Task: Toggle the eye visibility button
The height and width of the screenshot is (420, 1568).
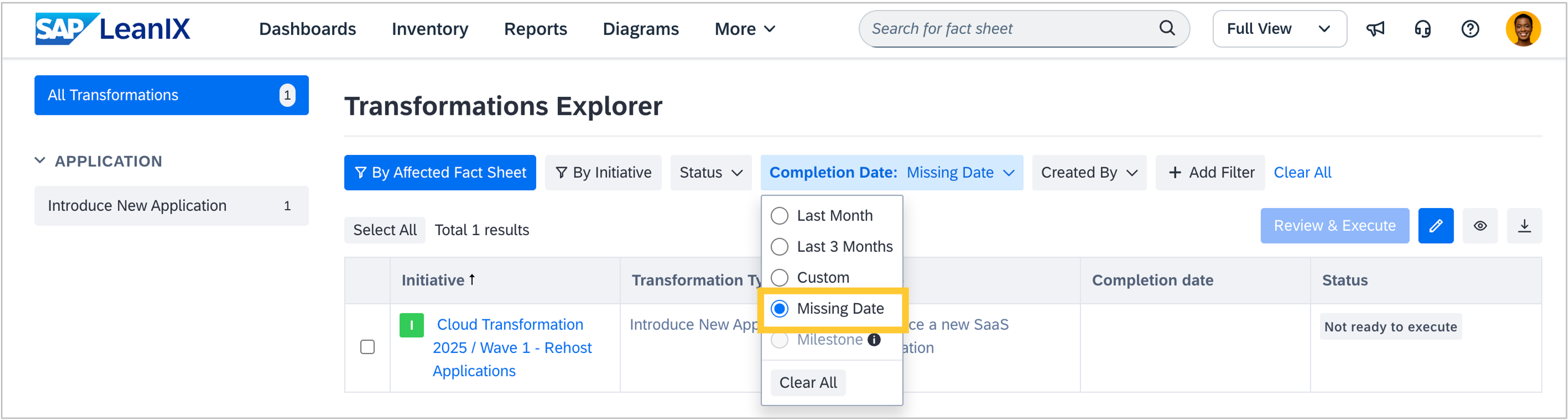Action: [x=1480, y=226]
